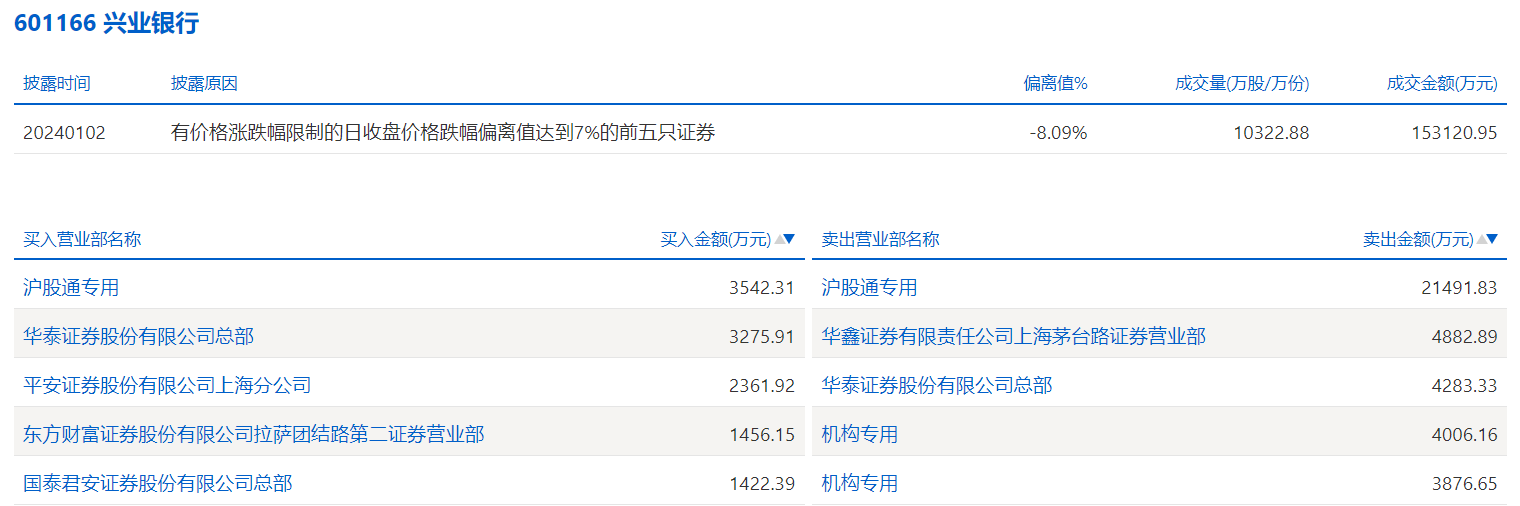This screenshot has width=1520, height=506.
Task: Click the 偏离值% column header
Action: [1055, 83]
